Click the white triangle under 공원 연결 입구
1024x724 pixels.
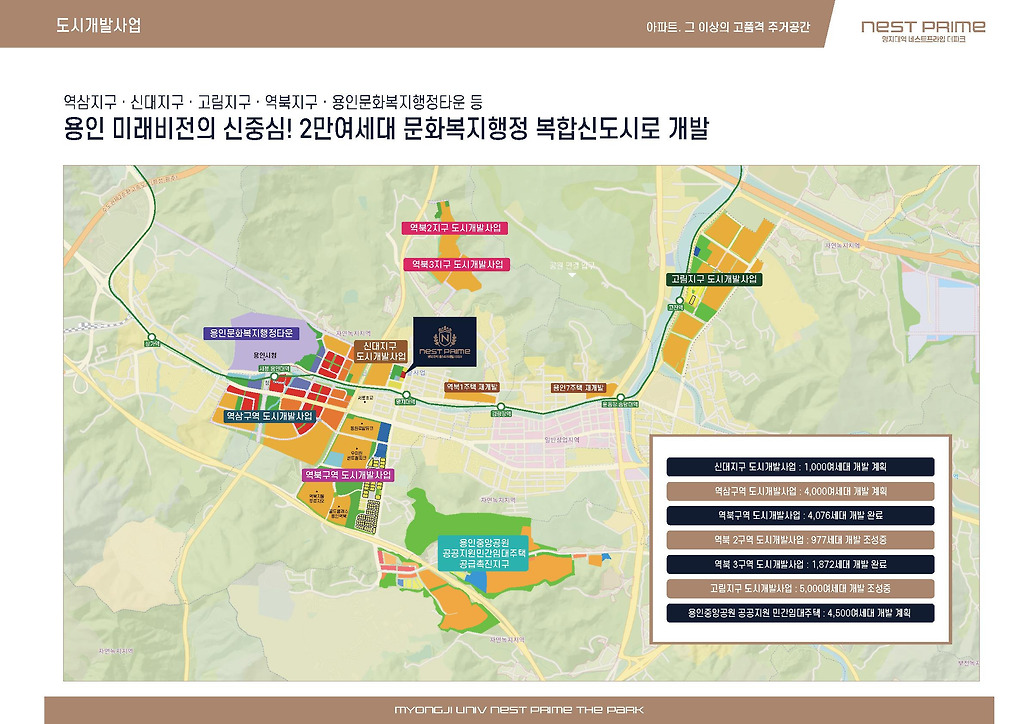click(x=572, y=275)
